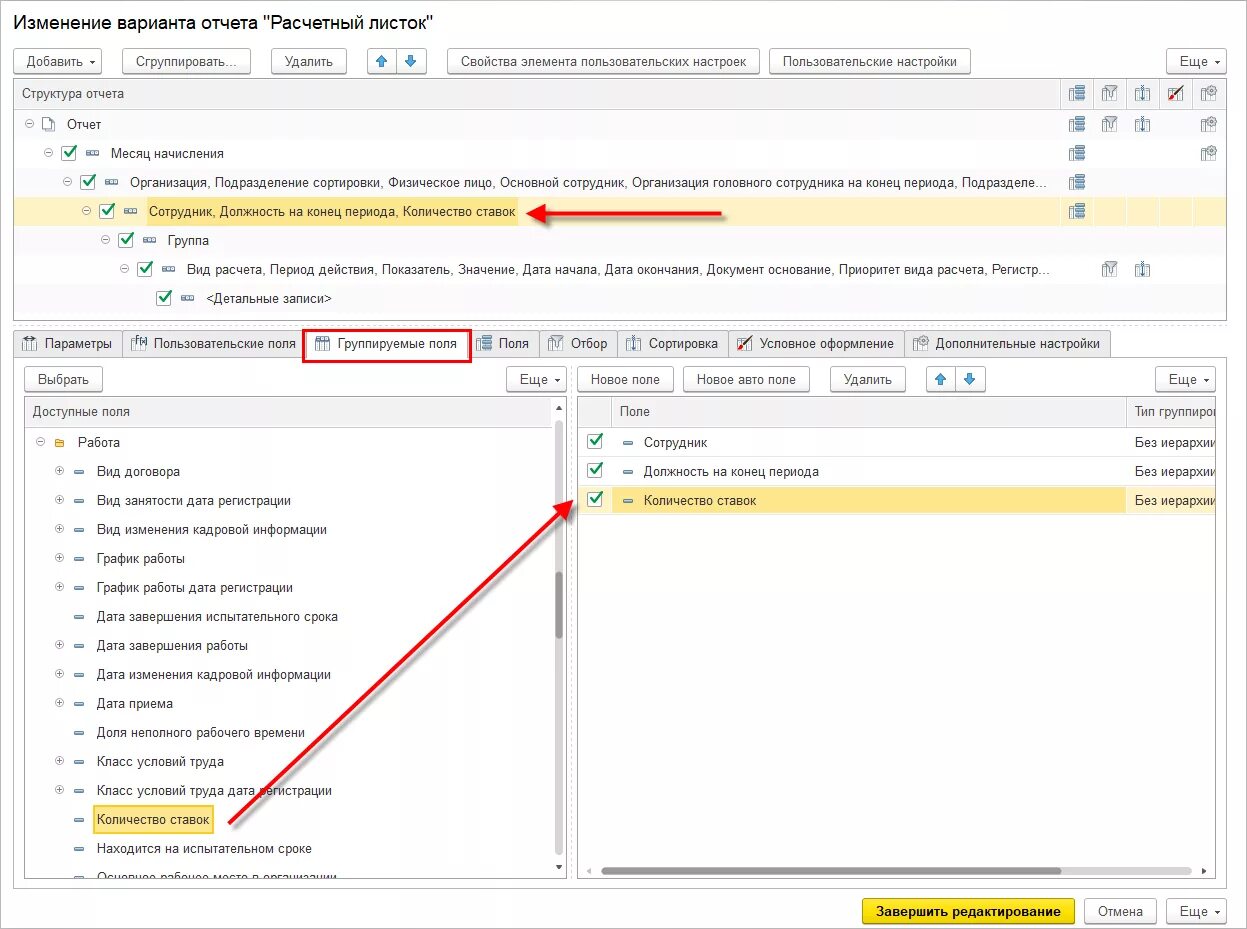
Task: Click the selected fields icon in the structure header
Action: [x=1076, y=94]
